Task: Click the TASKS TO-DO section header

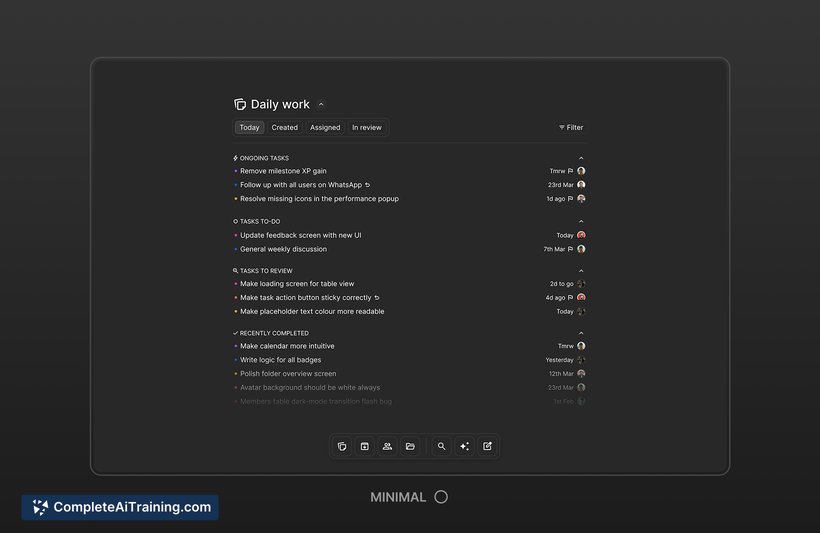Action: pos(260,221)
